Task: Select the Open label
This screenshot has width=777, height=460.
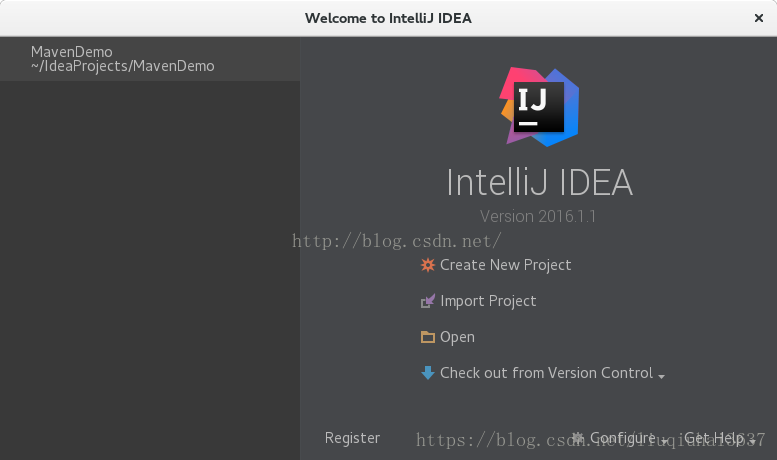Action: [457, 337]
